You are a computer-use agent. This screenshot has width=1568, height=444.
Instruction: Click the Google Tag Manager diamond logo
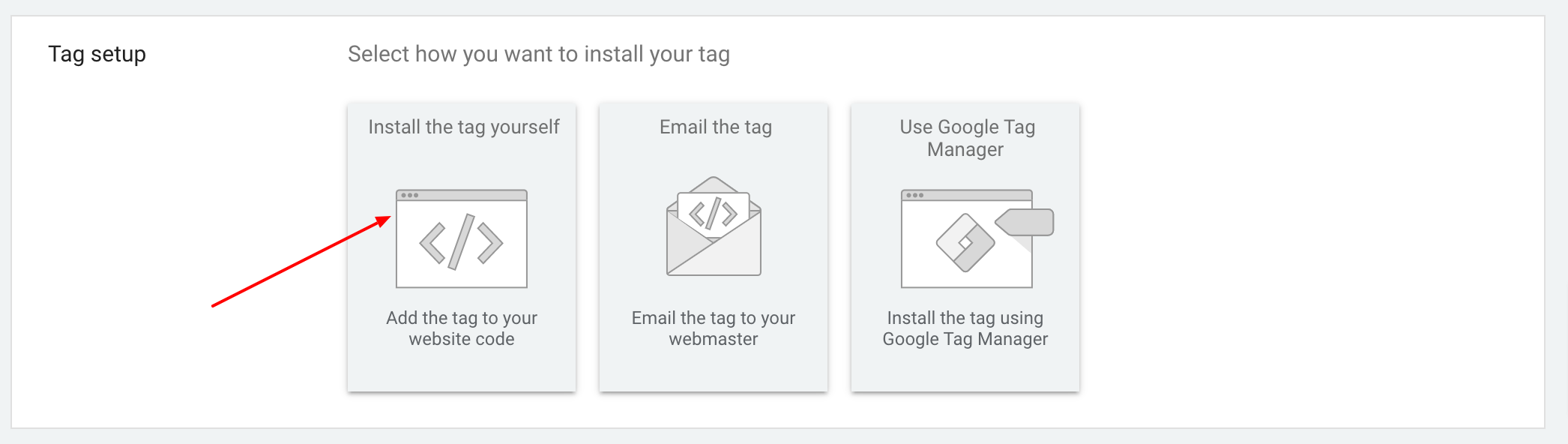[965, 242]
